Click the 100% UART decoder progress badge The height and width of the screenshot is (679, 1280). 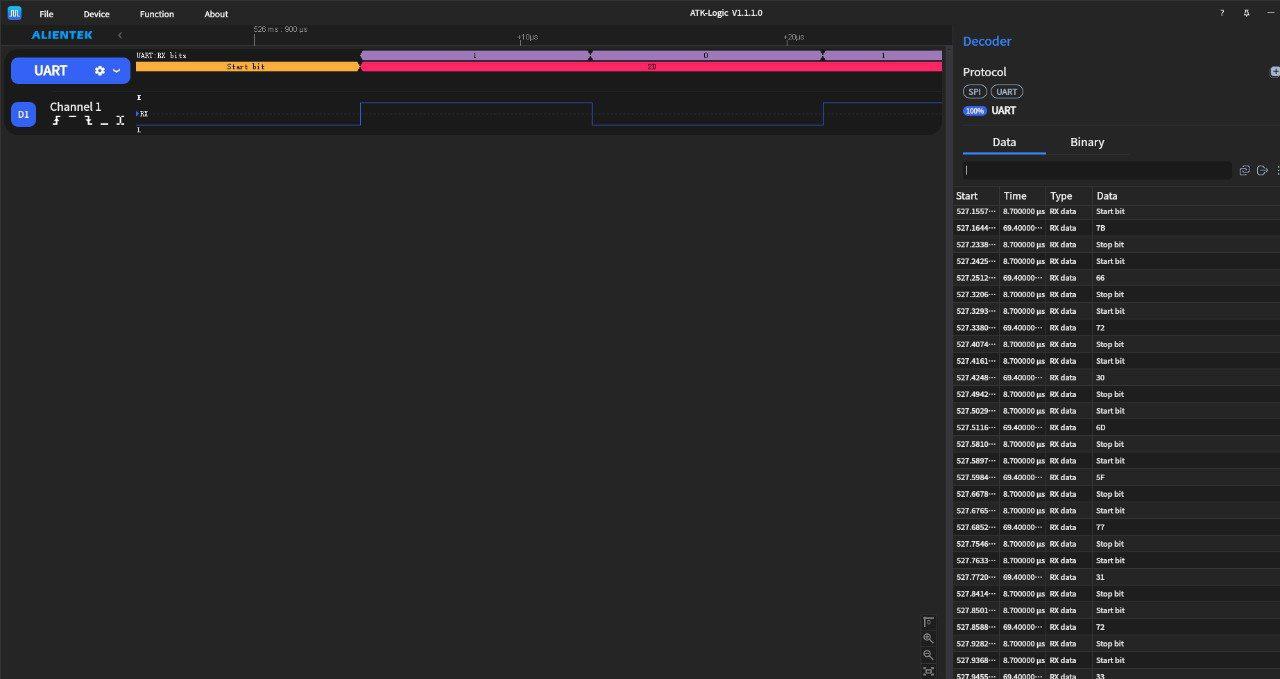(975, 111)
